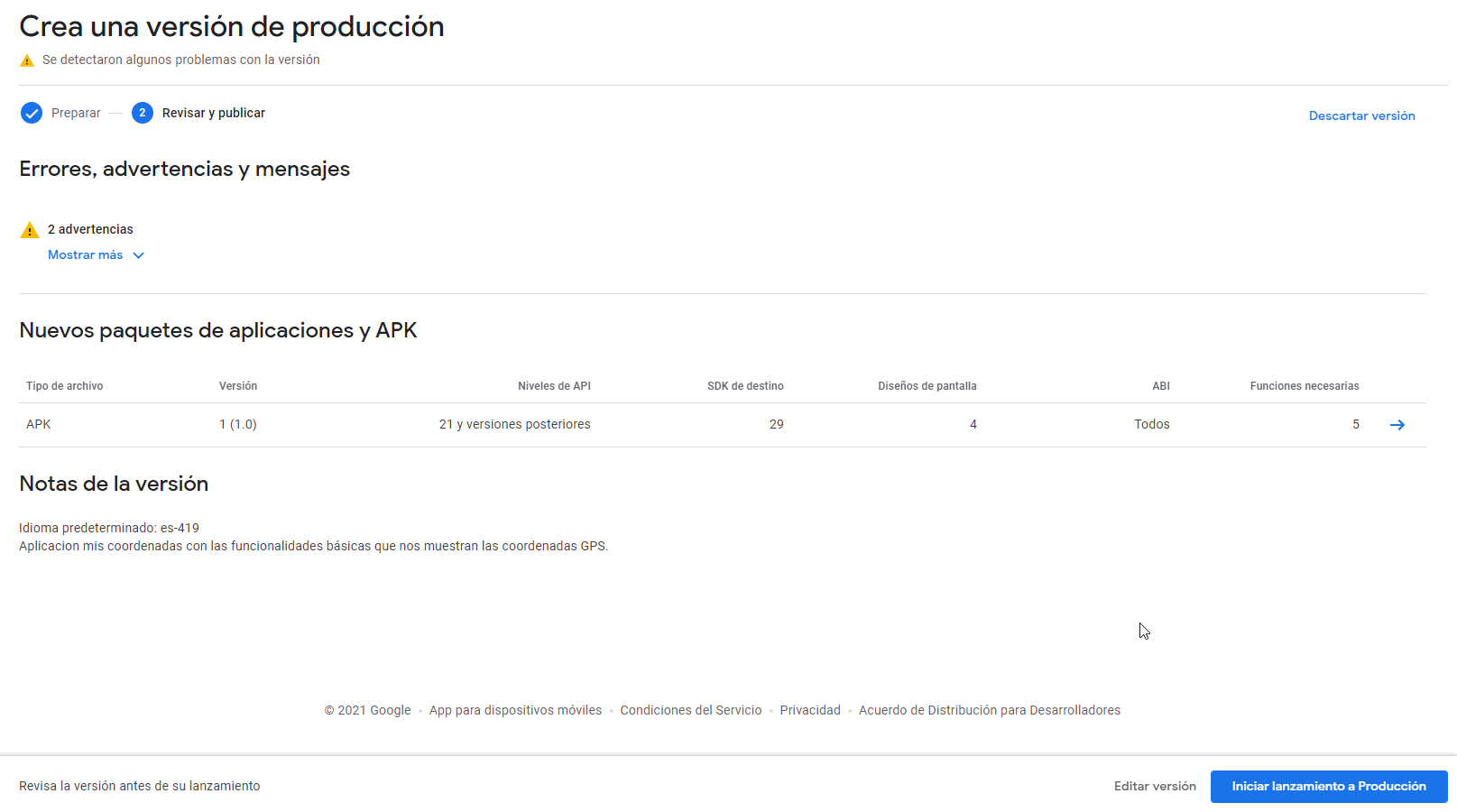Click the version cell '1 (1.0)'
This screenshot has width=1457, height=812.
[238, 424]
